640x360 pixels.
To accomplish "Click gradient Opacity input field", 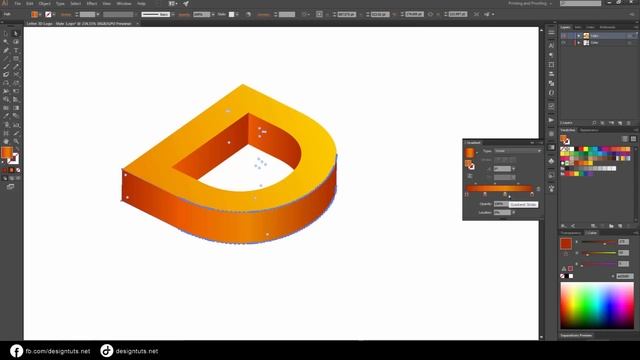I will [500, 204].
